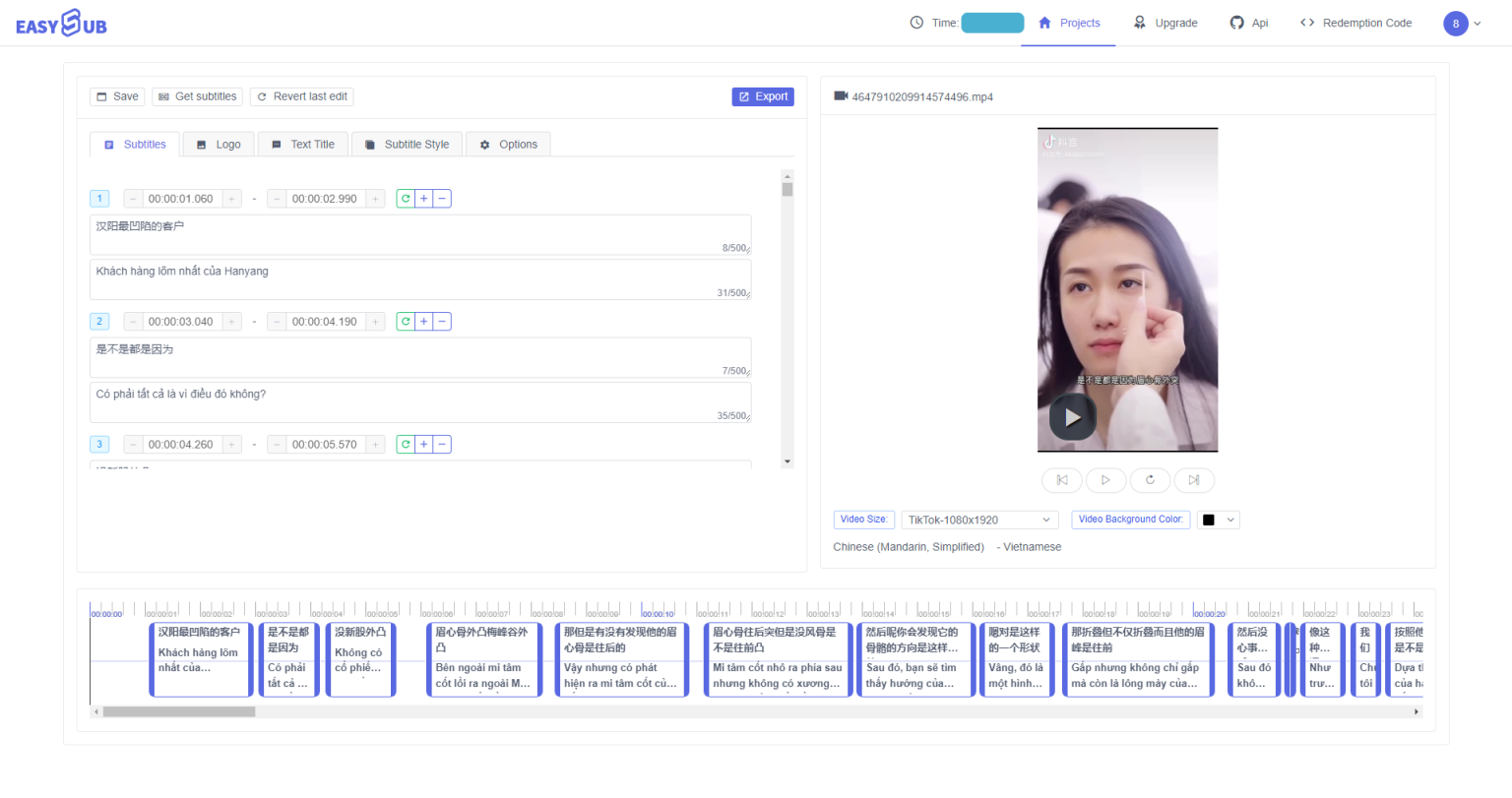
Task: Click the video camera icon beside the mp4 filename
Action: (x=840, y=96)
